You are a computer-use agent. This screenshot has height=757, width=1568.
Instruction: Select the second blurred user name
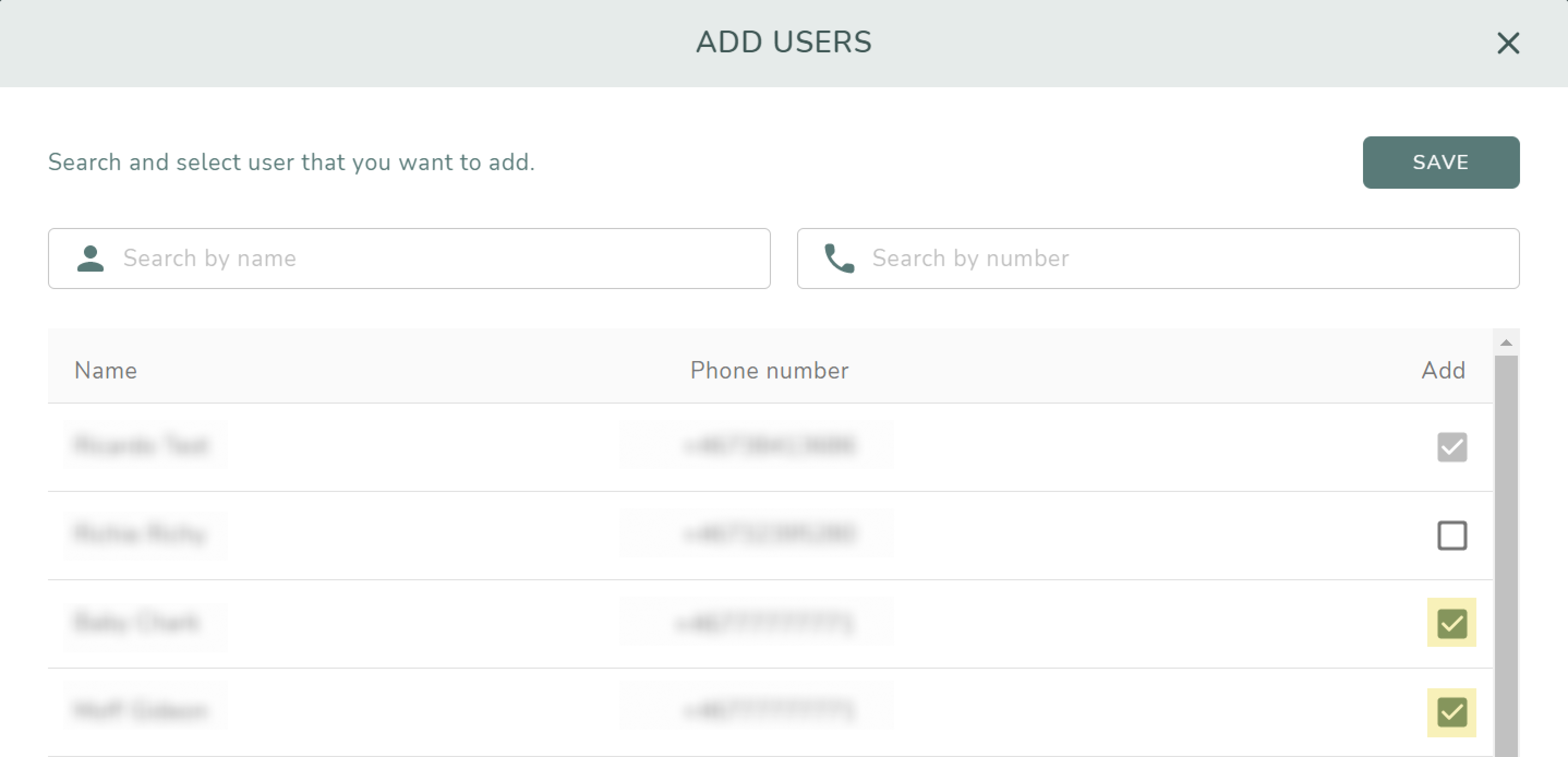pos(140,533)
